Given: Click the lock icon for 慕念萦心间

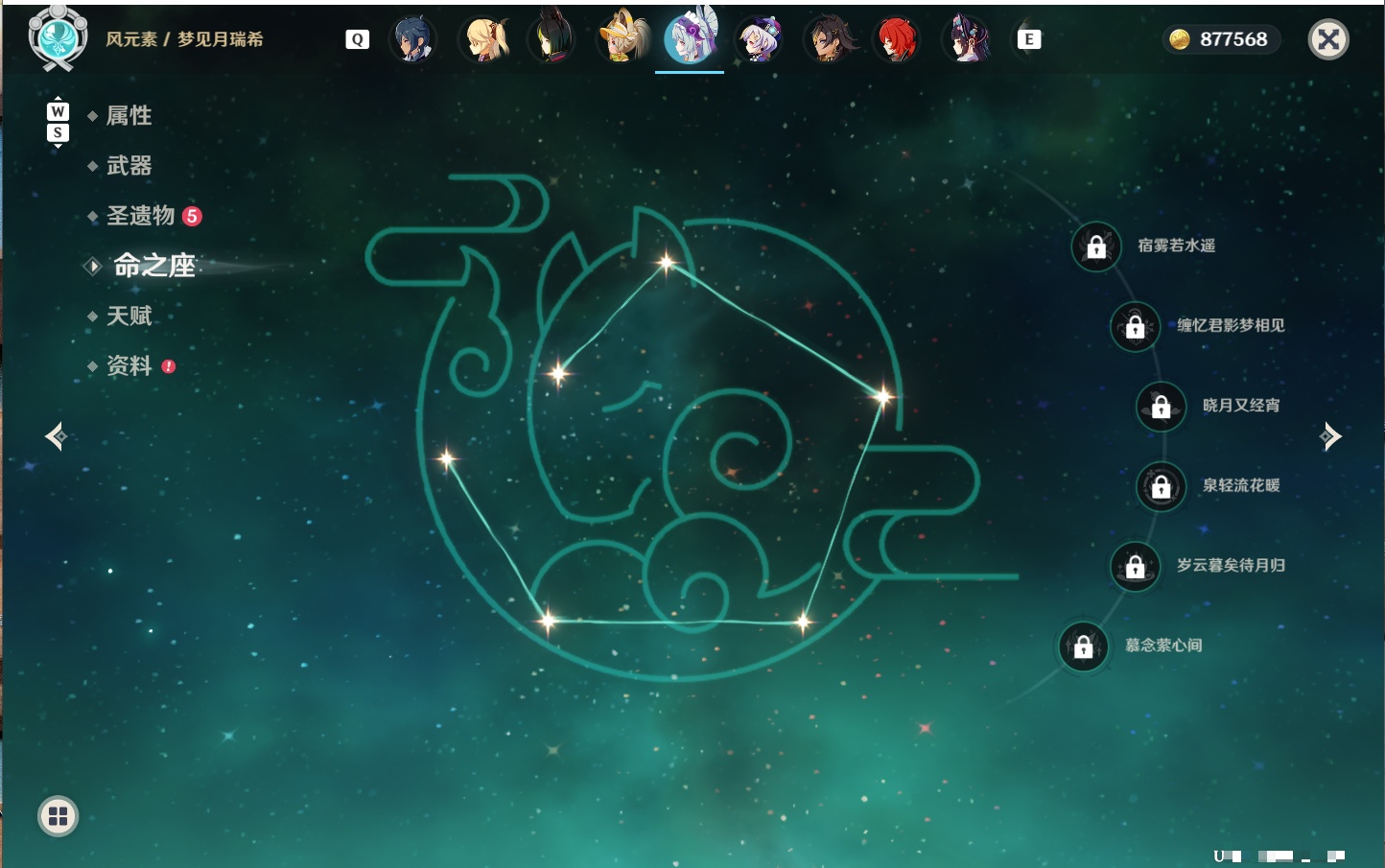Looking at the screenshot, I should 1084,647.
